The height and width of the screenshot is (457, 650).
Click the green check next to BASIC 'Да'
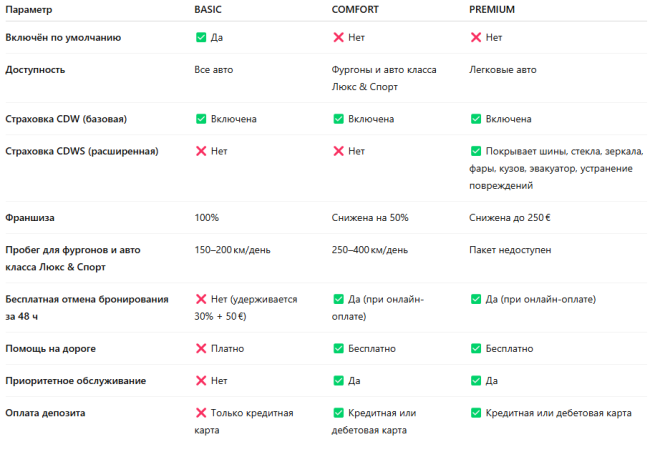tap(201, 37)
